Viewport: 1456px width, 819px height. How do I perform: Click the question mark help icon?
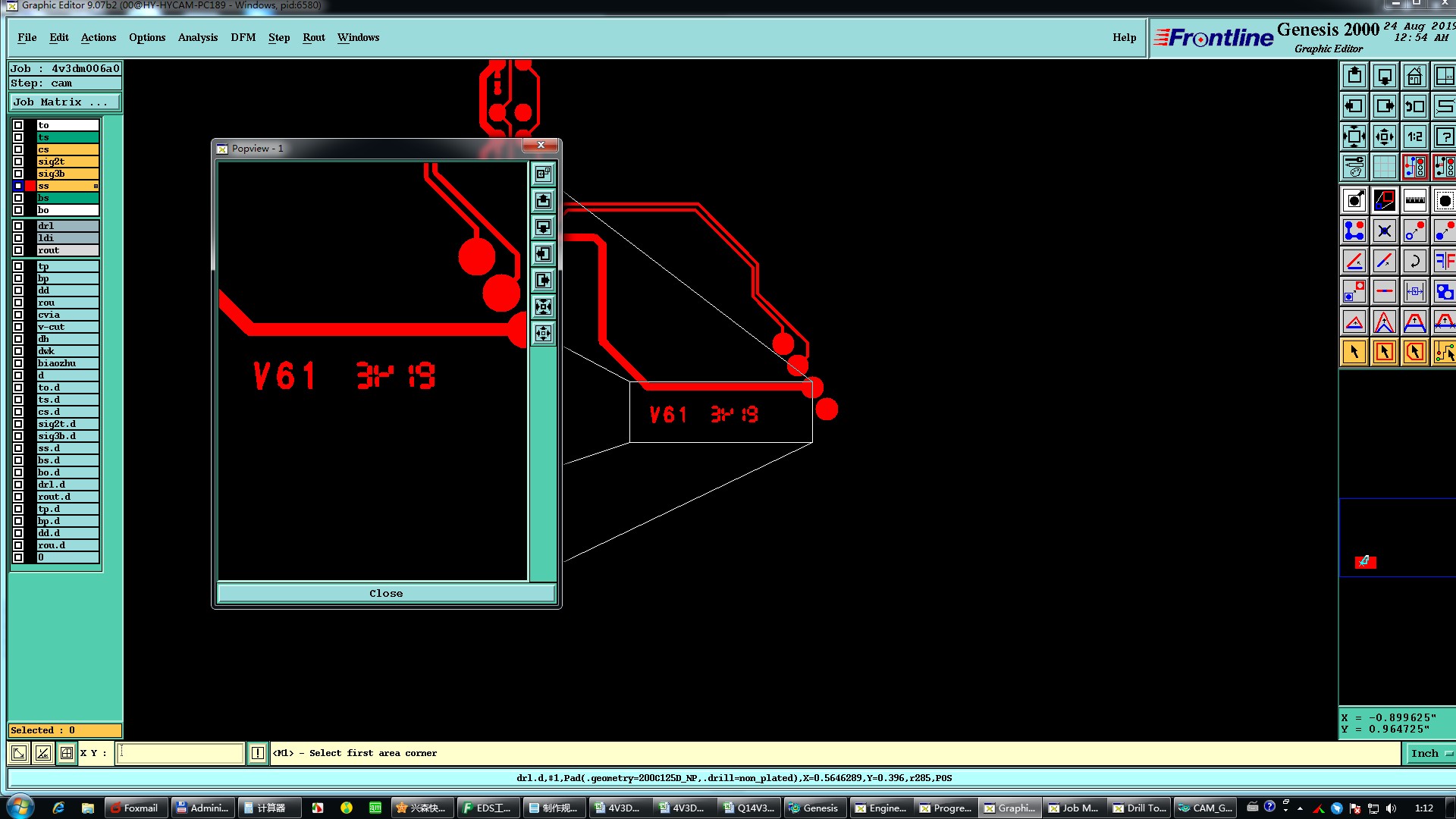pos(1444,136)
